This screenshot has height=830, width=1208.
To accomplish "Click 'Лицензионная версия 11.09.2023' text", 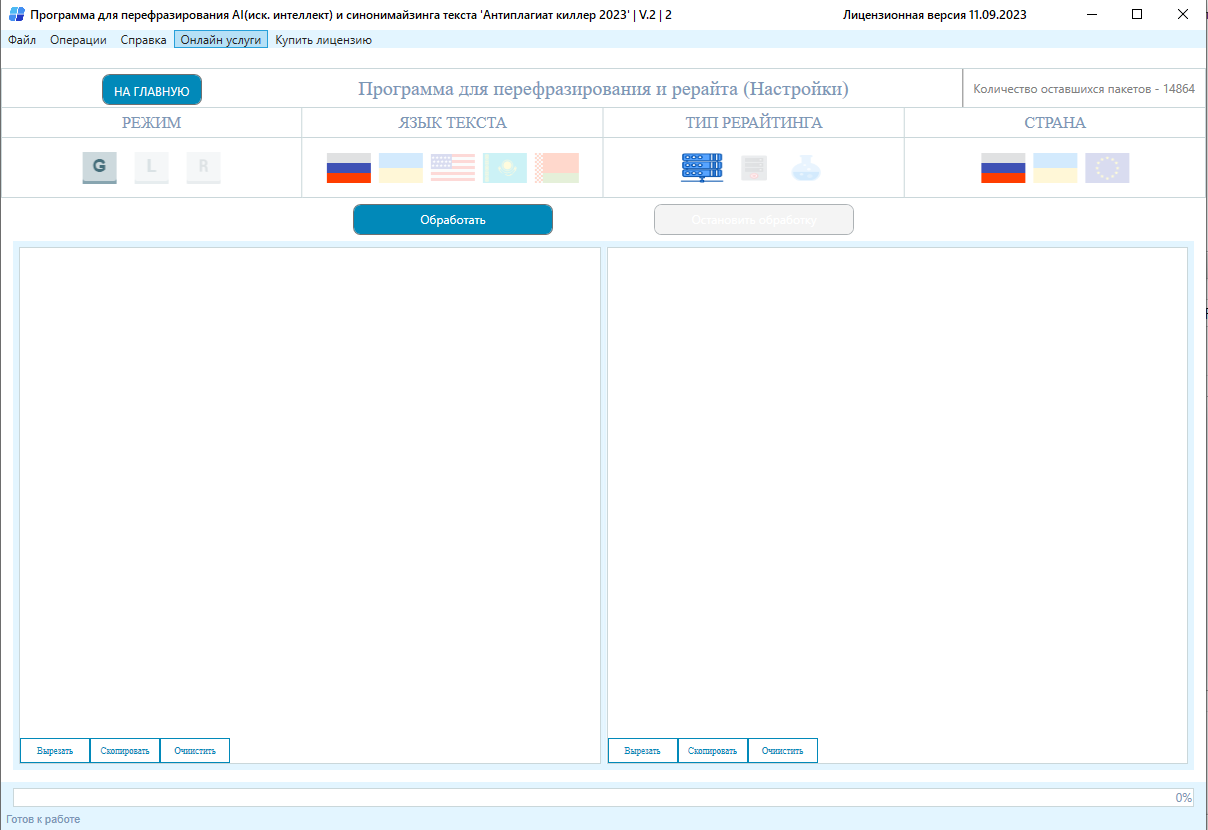I will pos(934,15).
